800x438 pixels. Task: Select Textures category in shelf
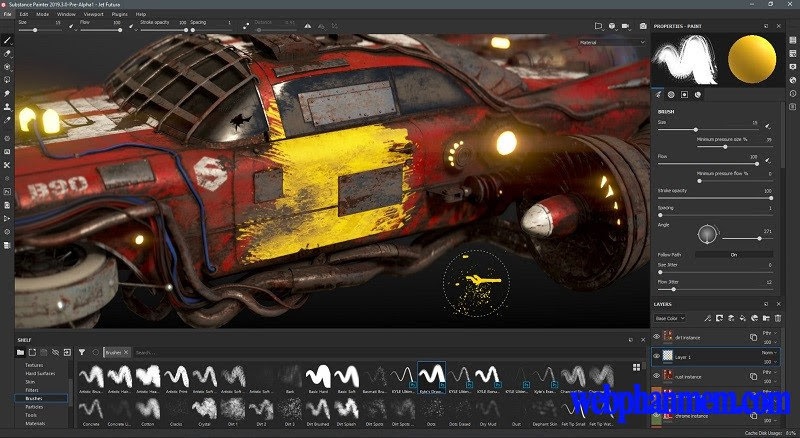point(34,365)
